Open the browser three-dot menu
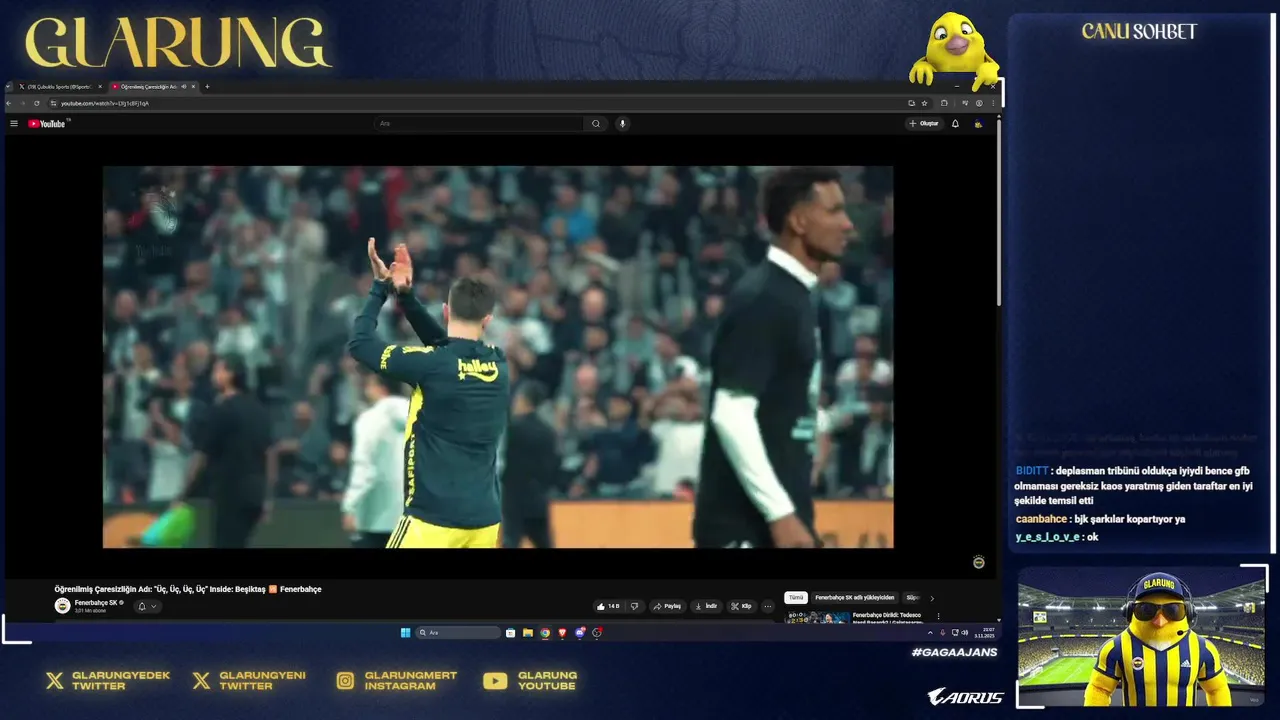This screenshot has width=1280, height=720. click(992, 103)
